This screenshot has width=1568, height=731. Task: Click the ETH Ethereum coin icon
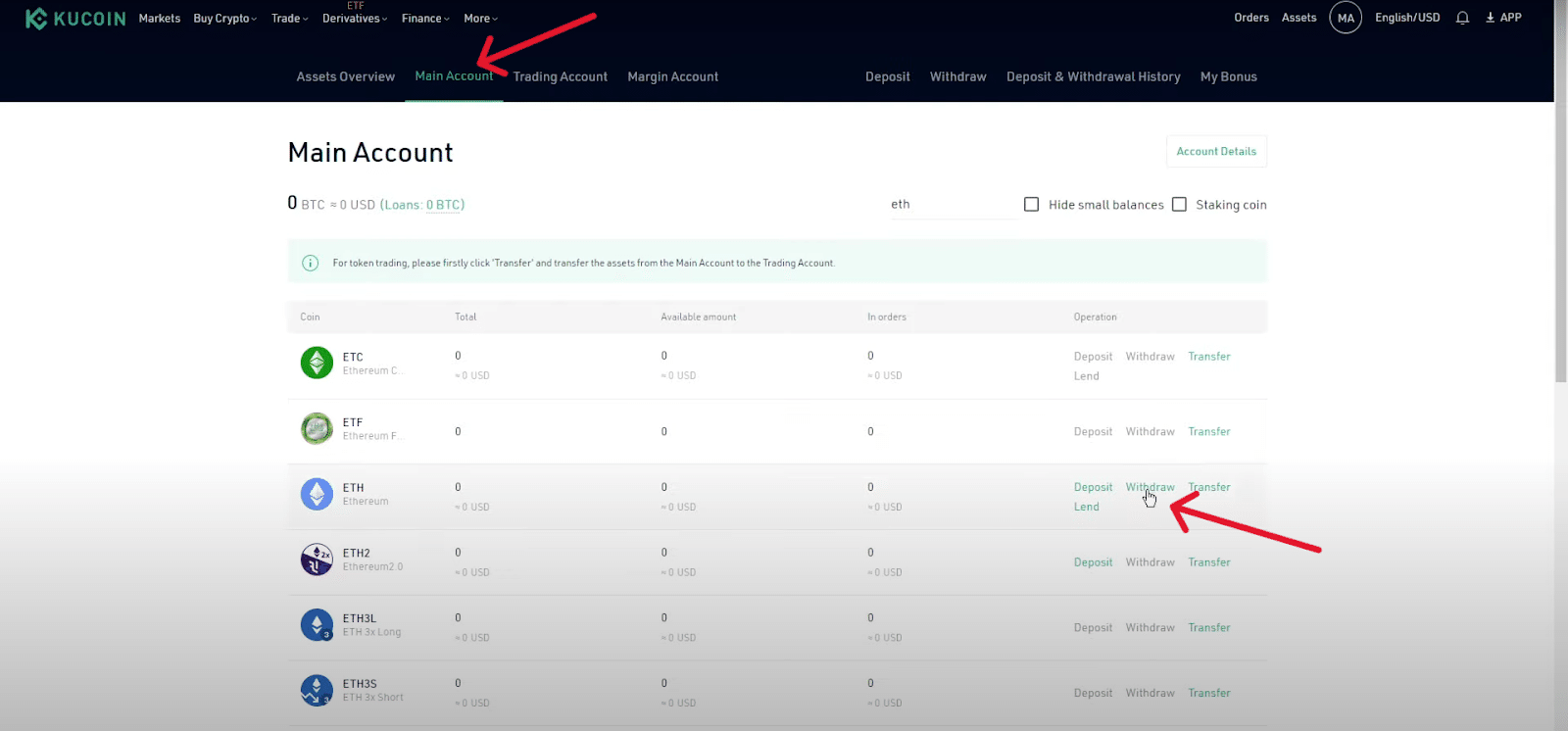(x=317, y=494)
